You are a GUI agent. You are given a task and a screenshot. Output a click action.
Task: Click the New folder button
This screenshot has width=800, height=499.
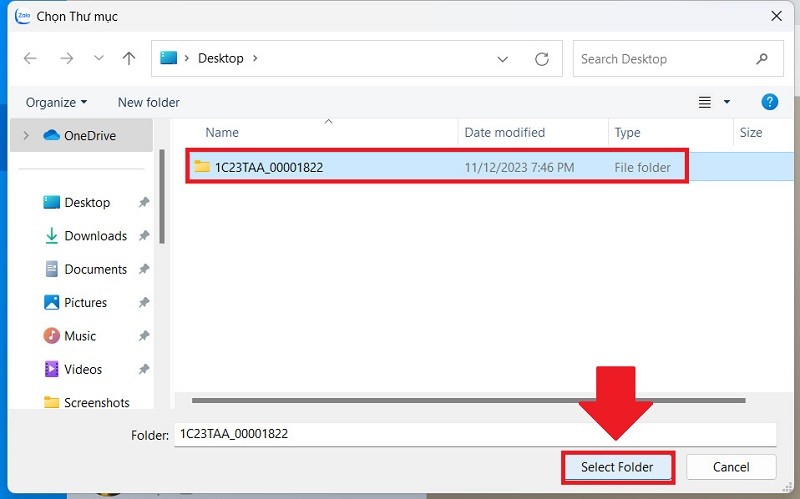[148, 102]
